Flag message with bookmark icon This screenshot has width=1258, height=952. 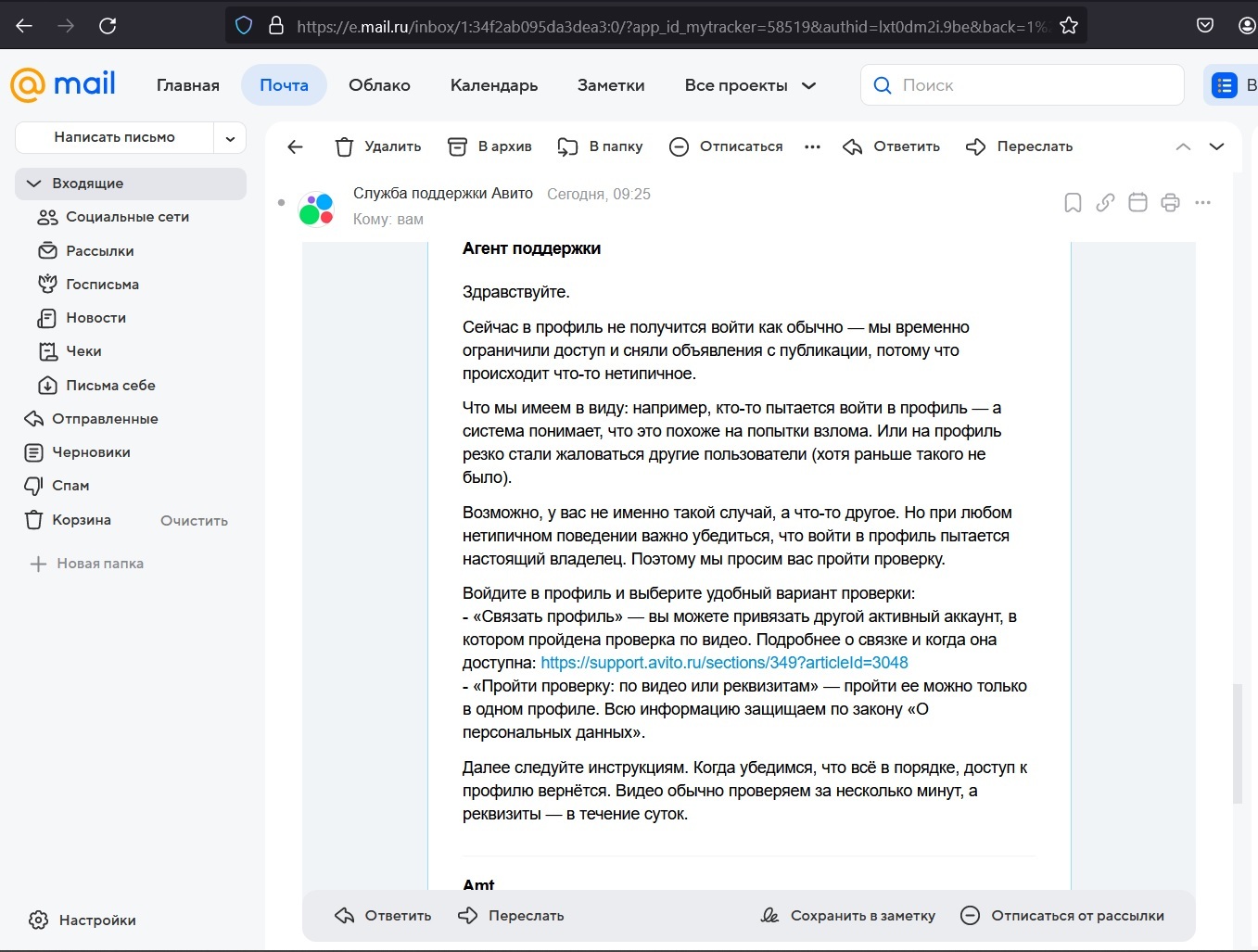click(x=1073, y=202)
